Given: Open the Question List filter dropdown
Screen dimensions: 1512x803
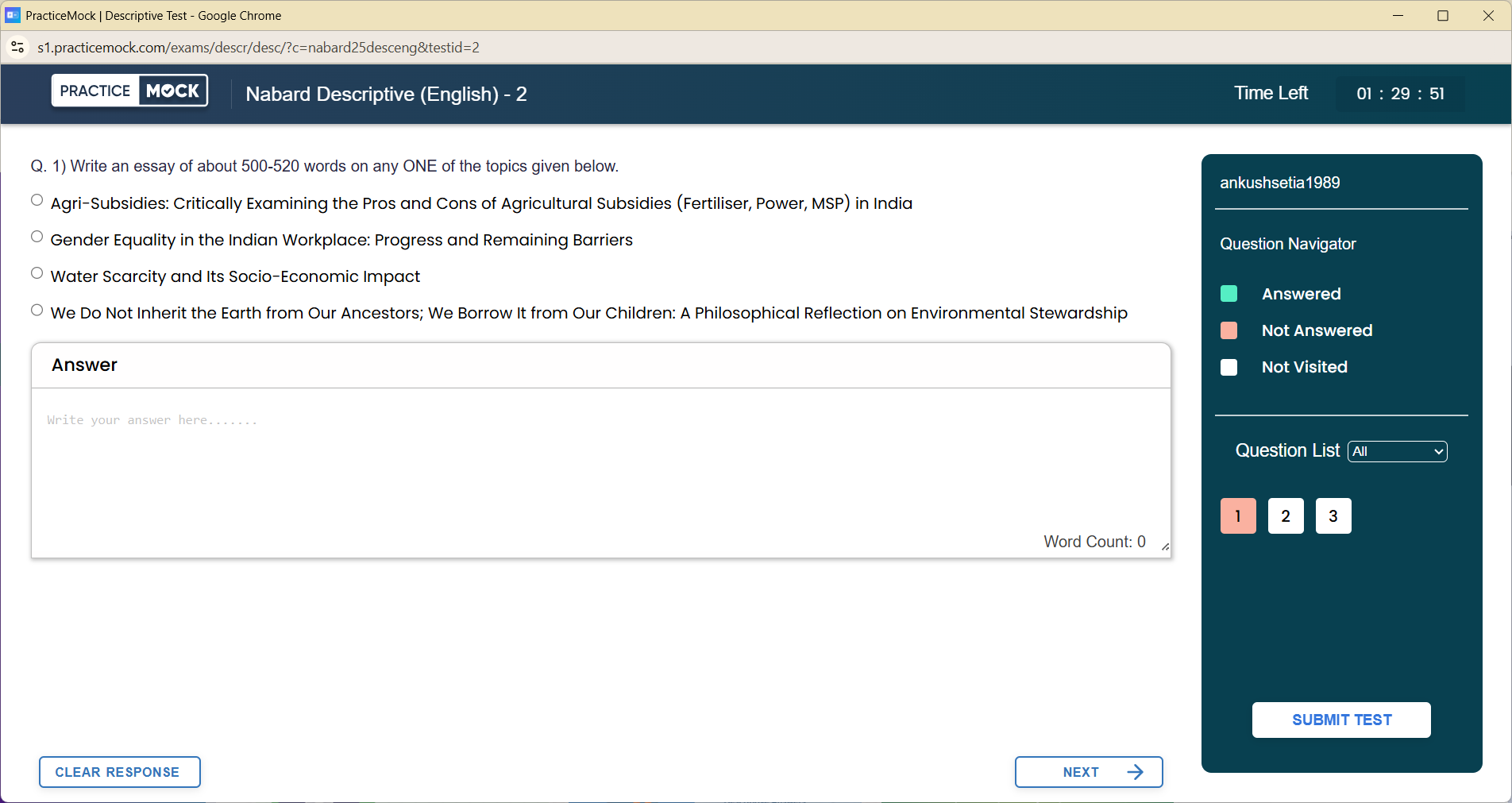Looking at the screenshot, I should [x=1396, y=451].
